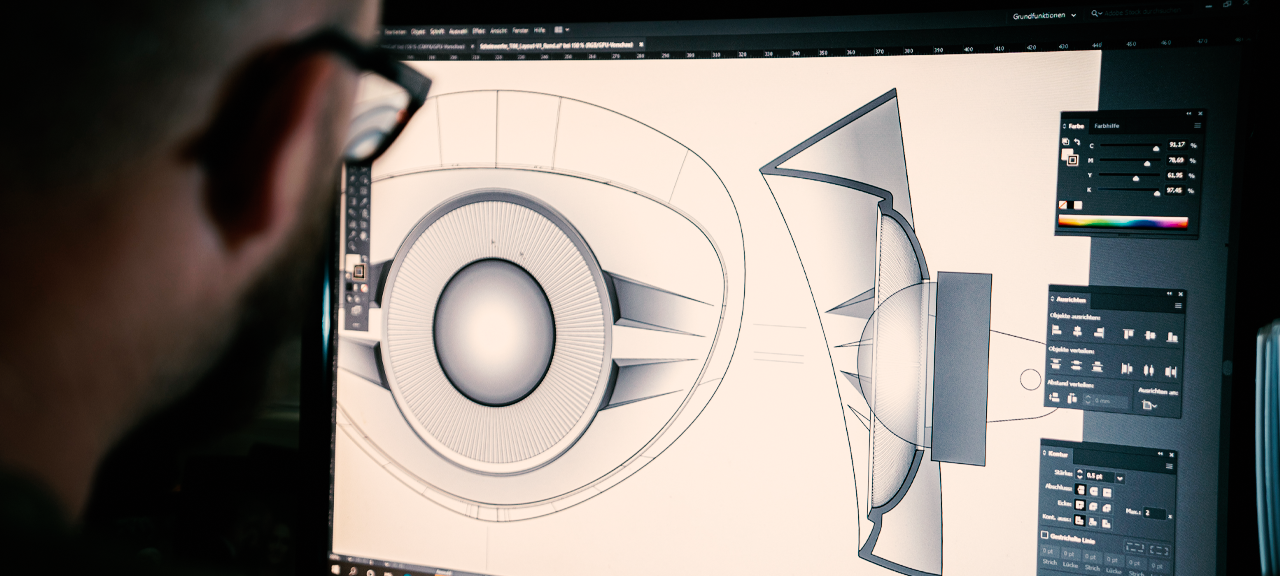Select the round cap icon in the Kontur panel
The image size is (1280, 576).
[1094, 491]
